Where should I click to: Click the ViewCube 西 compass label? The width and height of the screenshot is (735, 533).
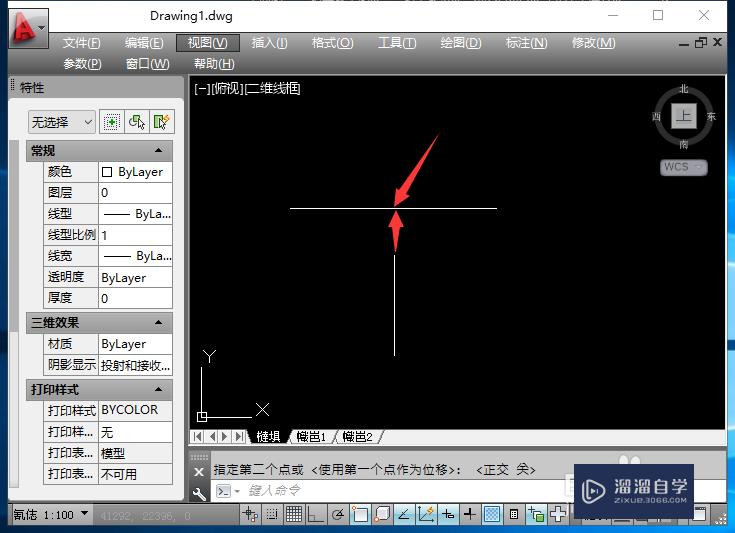pos(656,116)
